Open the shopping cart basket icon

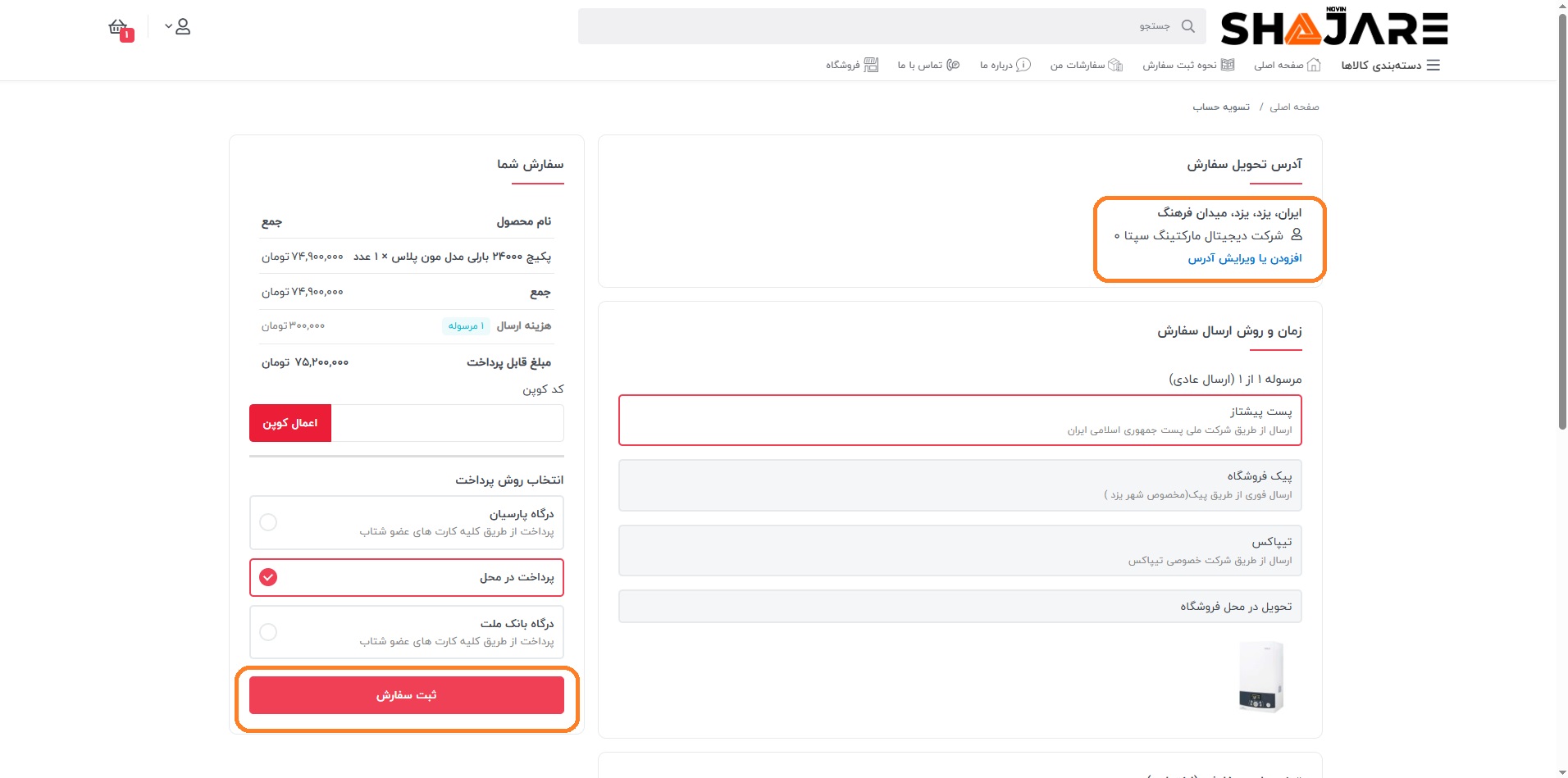point(119,27)
